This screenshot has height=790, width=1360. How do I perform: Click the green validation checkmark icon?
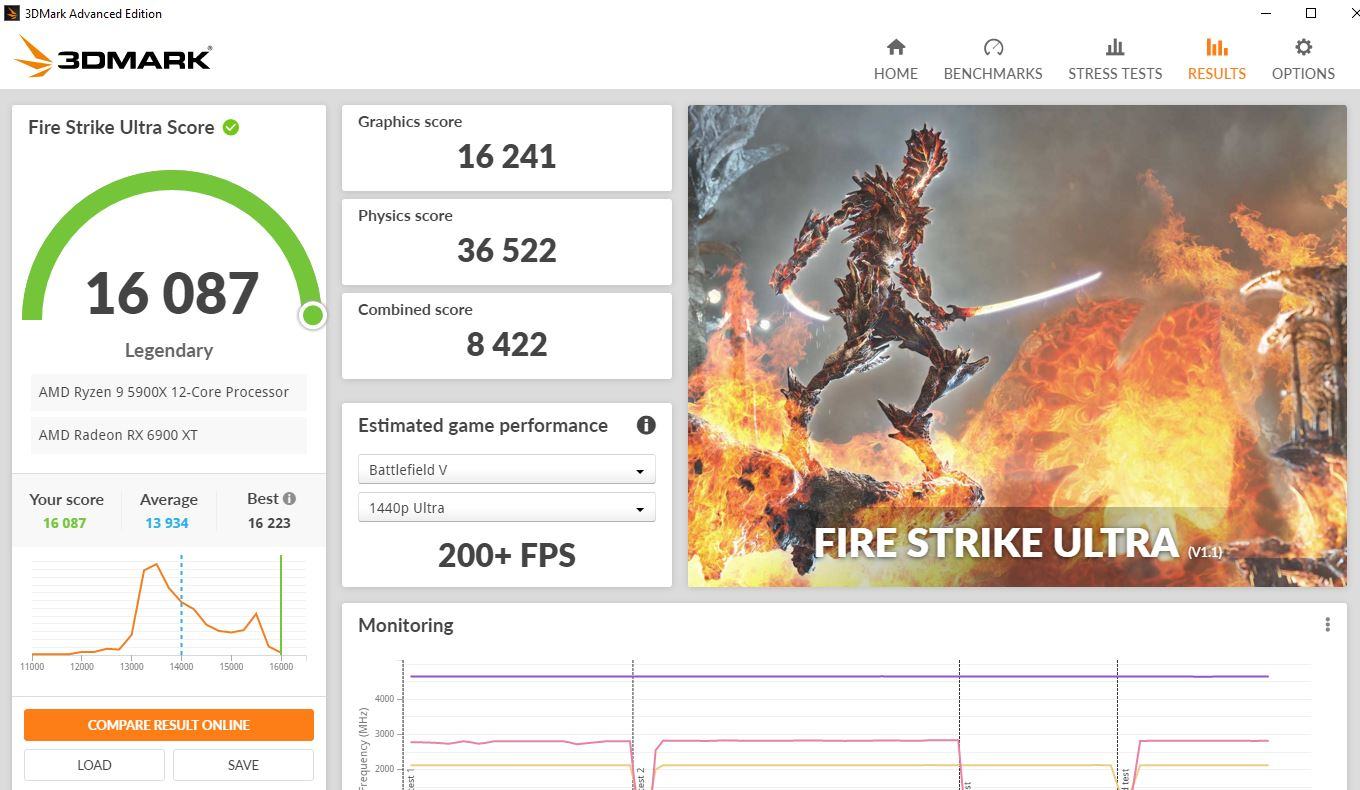pos(231,127)
